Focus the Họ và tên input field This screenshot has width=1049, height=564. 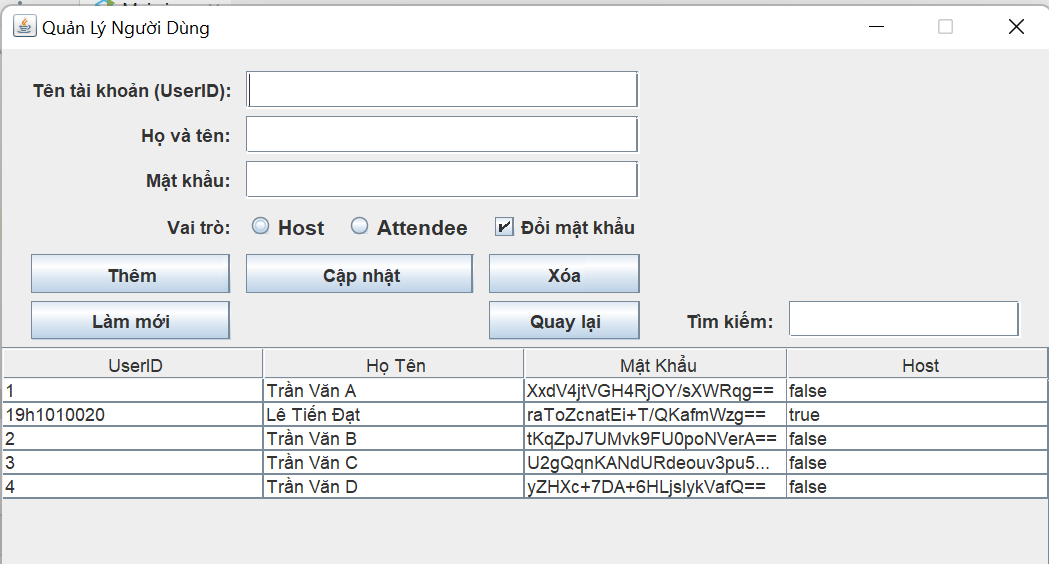click(442, 134)
